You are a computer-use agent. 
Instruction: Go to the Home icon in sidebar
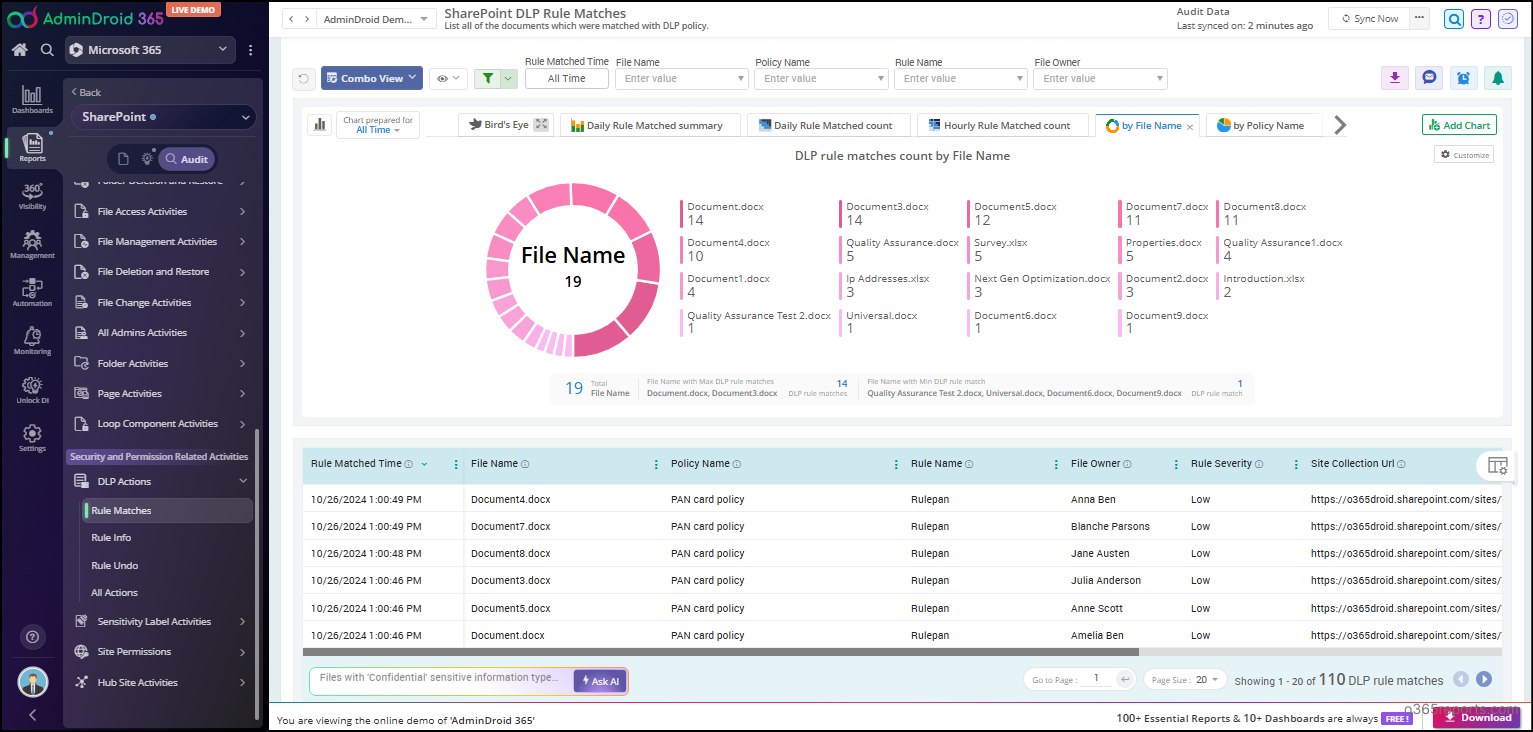tap(19, 50)
